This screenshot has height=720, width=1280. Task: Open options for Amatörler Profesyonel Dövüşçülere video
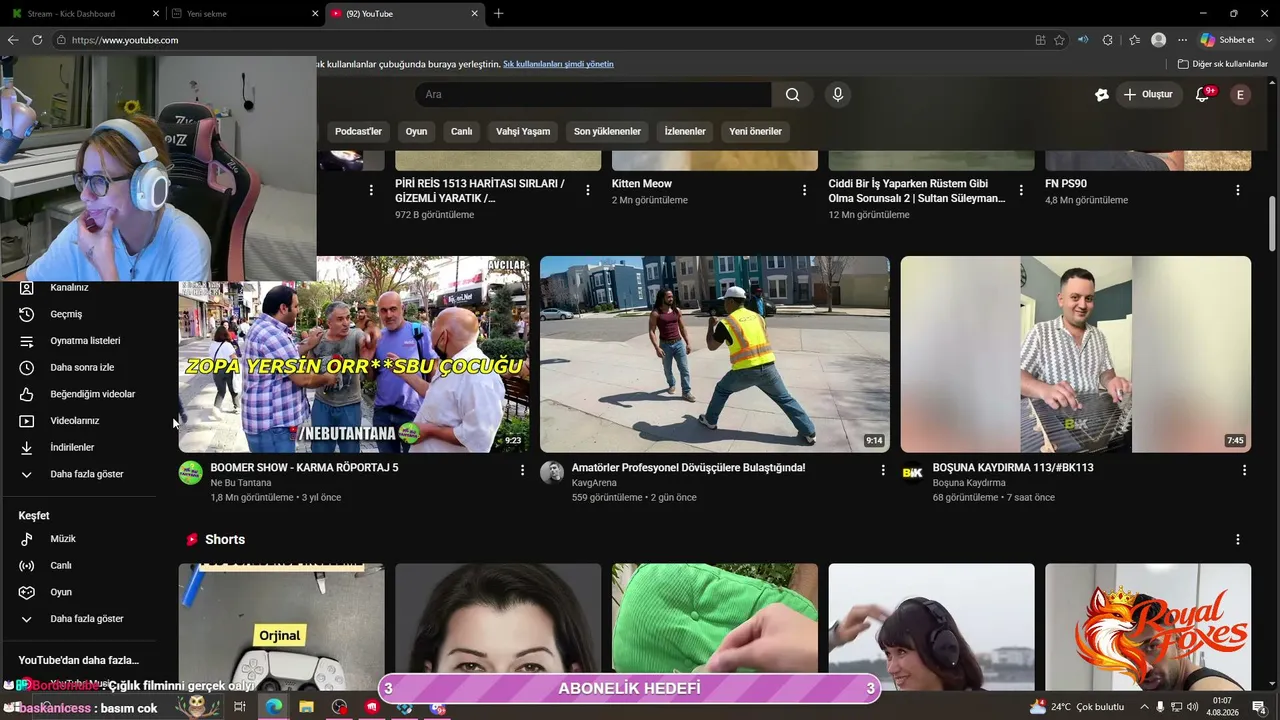point(882,470)
